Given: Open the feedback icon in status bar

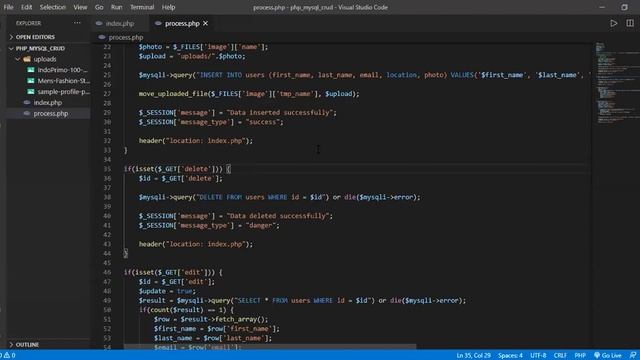Looking at the screenshot, I should [x=633, y=356].
